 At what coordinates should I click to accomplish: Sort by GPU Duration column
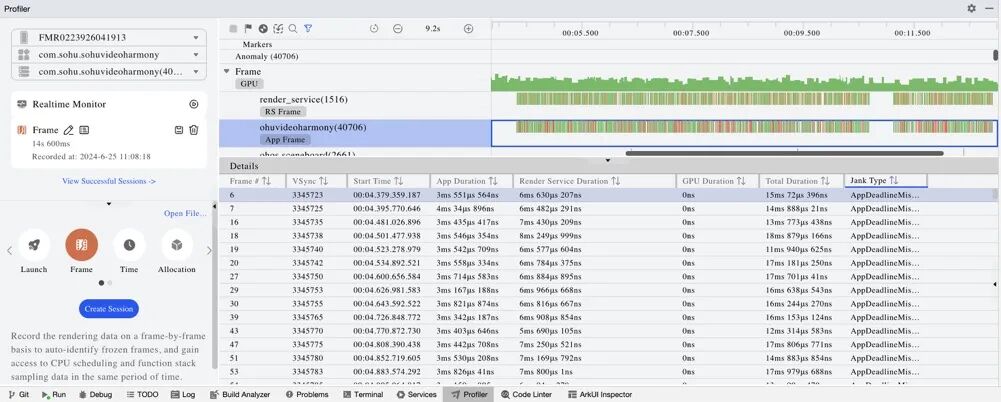click(x=741, y=181)
